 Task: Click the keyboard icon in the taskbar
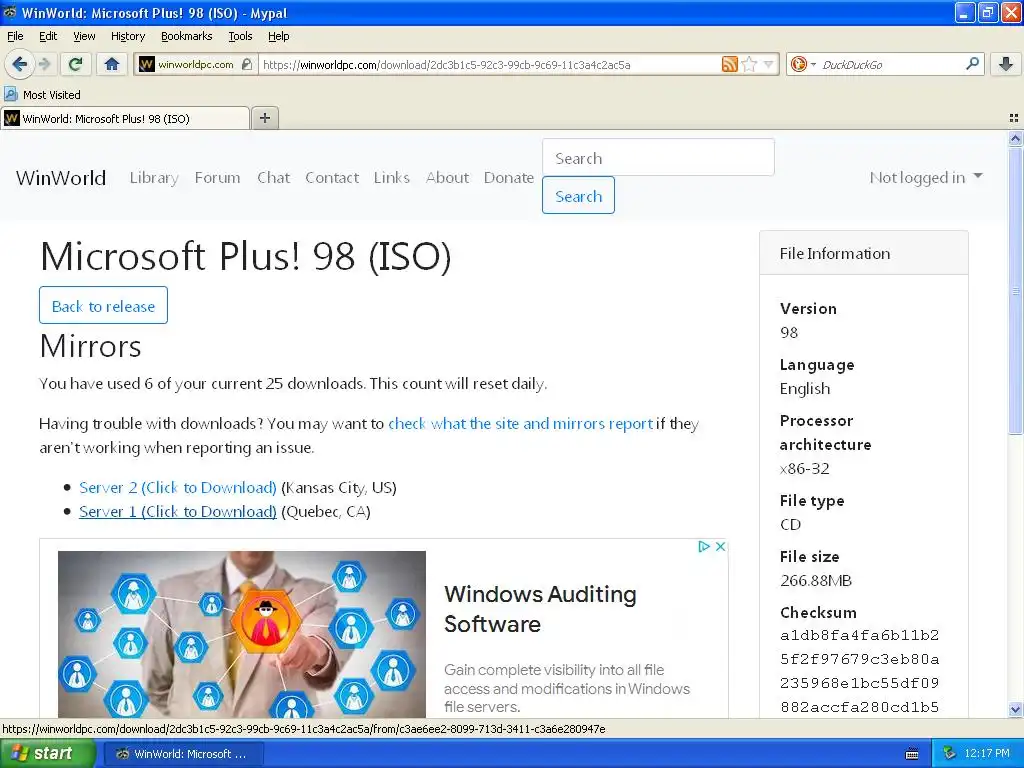tap(912, 754)
